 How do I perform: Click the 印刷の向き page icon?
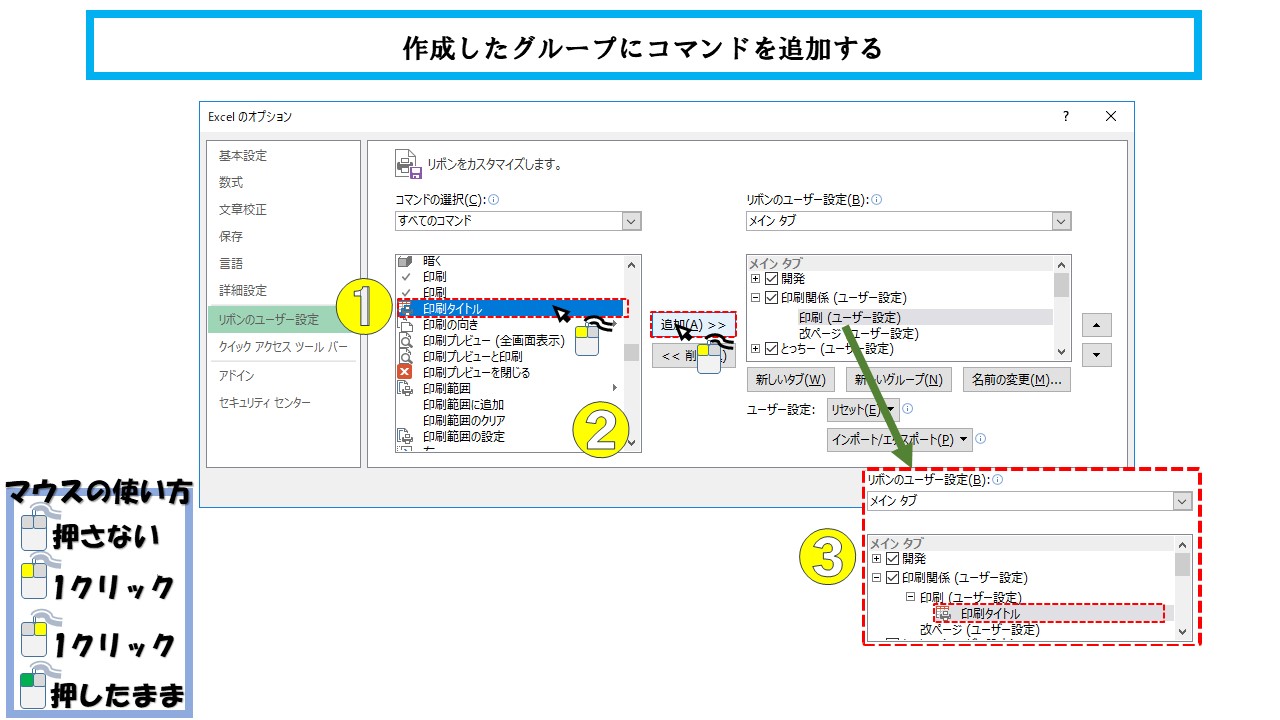coord(406,325)
